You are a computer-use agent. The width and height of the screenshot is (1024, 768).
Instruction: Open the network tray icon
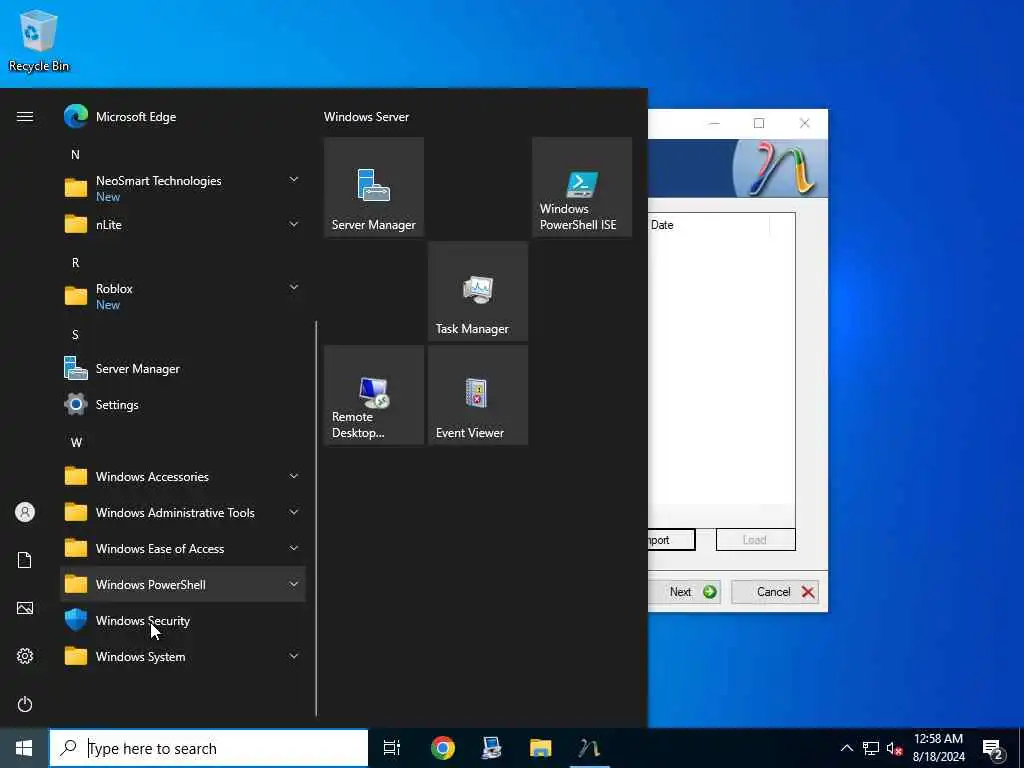point(871,748)
